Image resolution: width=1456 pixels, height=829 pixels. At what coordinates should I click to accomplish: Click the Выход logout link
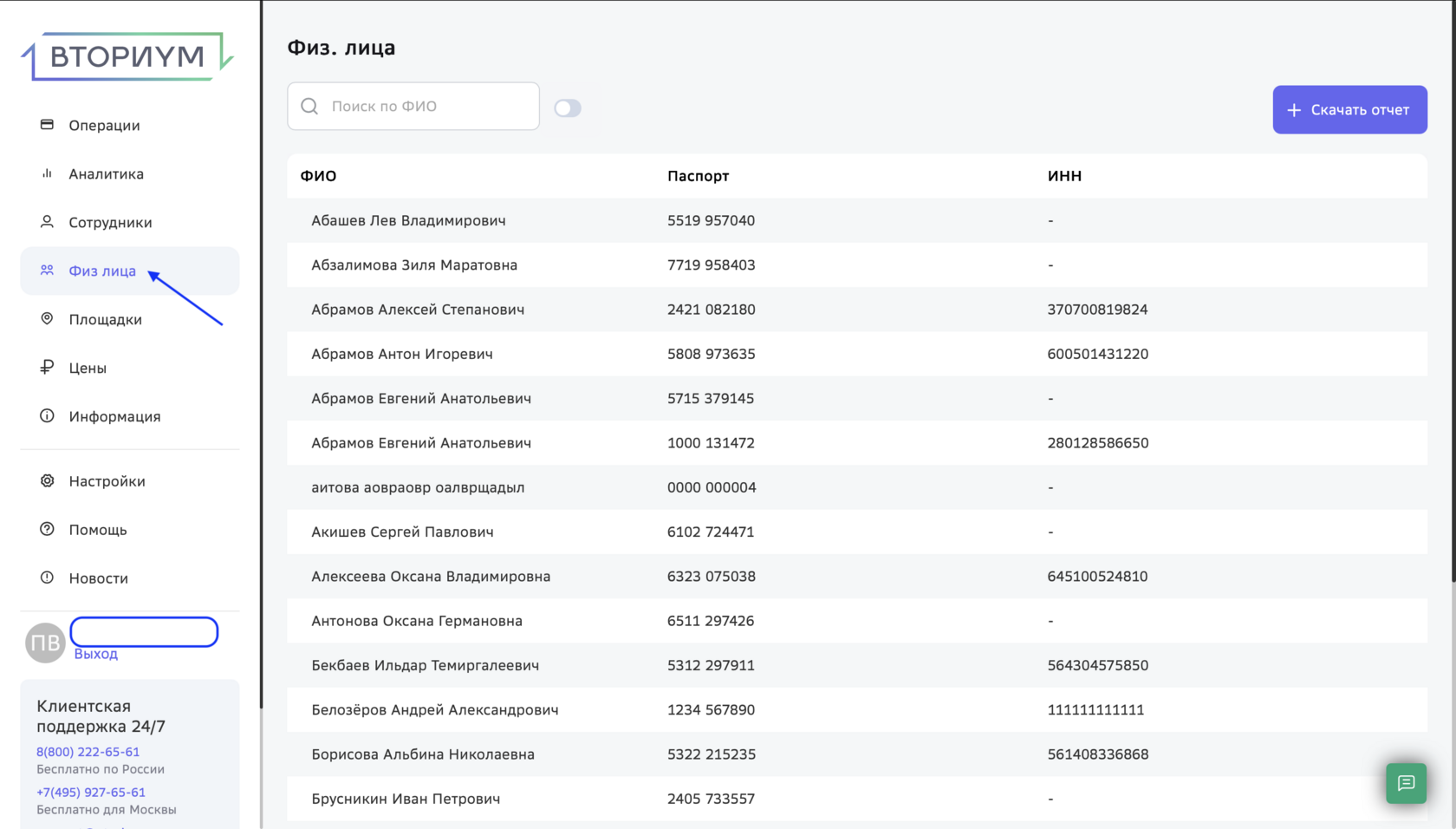[96, 654]
